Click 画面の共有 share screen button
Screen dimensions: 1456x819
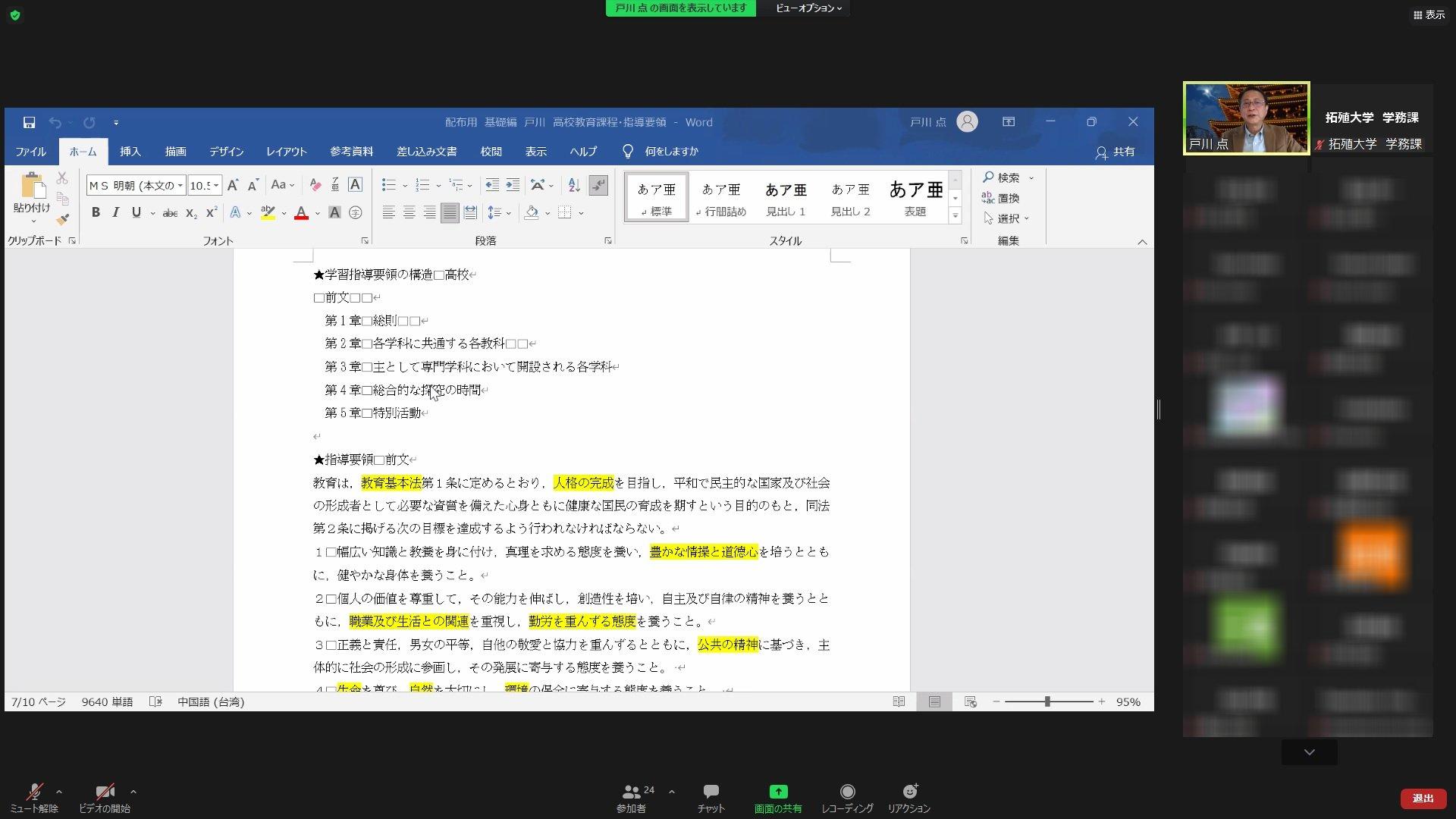778,799
